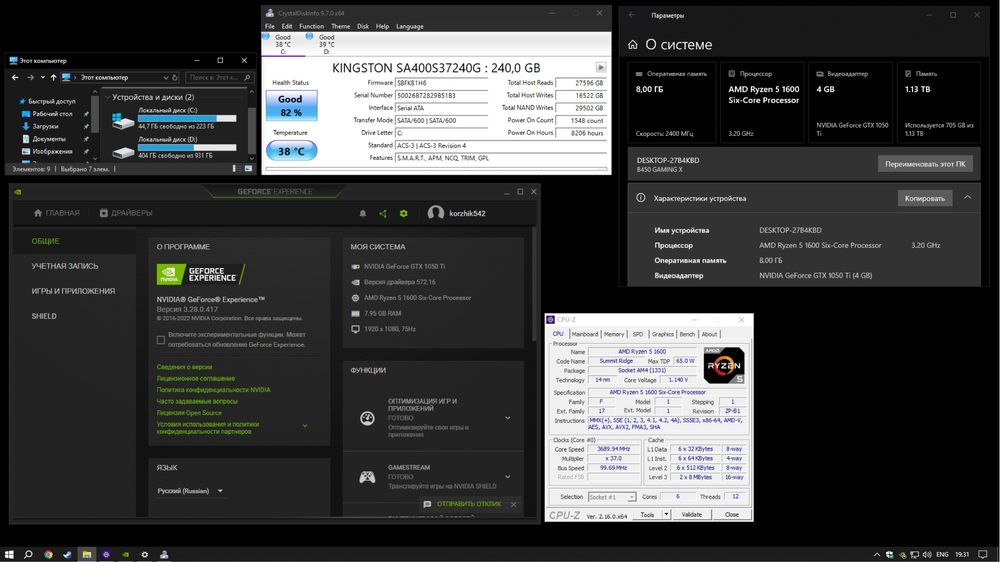Open the SPD tab in CPU-Z
Screen dimensions: 1000x562
[638, 334]
